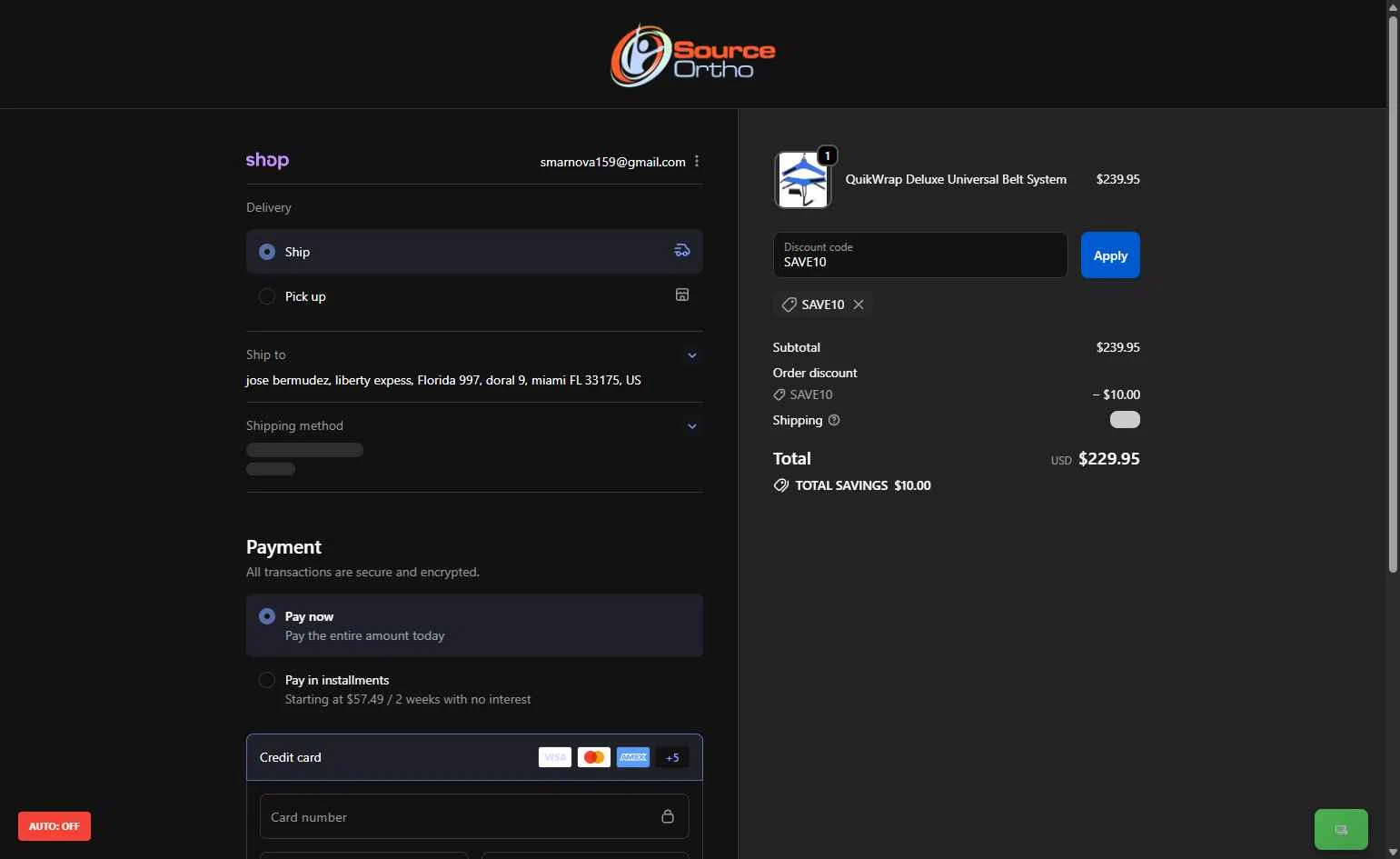Image resolution: width=1400 pixels, height=859 pixels.
Task: Toggle the AUTO: OFF button
Action: point(55,826)
